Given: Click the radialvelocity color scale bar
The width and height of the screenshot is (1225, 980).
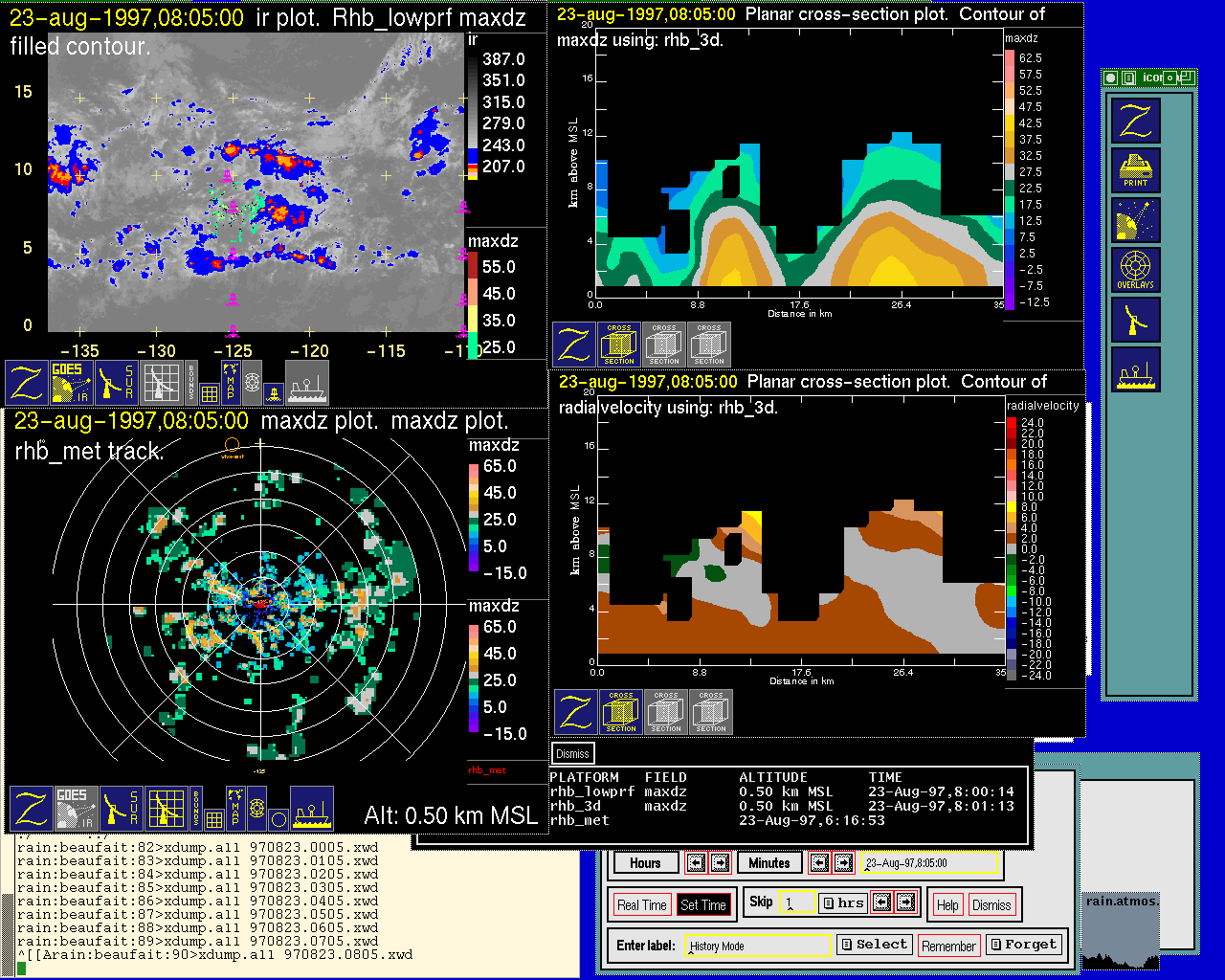Looking at the screenshot, I should click(x=1012, y=548).
